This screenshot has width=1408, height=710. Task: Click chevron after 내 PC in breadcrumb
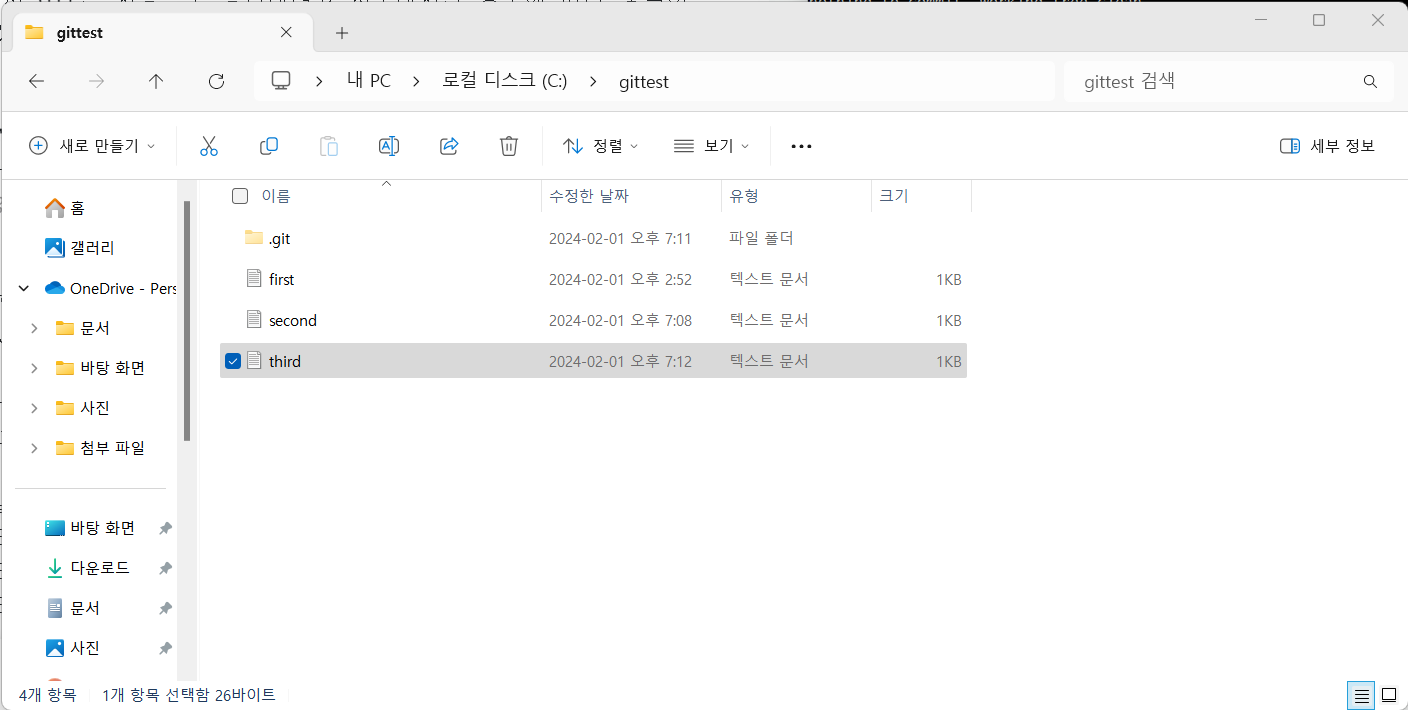tap(417, 82)
